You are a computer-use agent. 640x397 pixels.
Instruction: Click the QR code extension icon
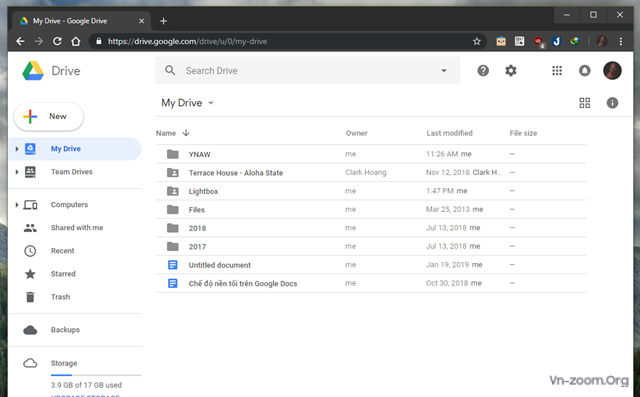519,41
